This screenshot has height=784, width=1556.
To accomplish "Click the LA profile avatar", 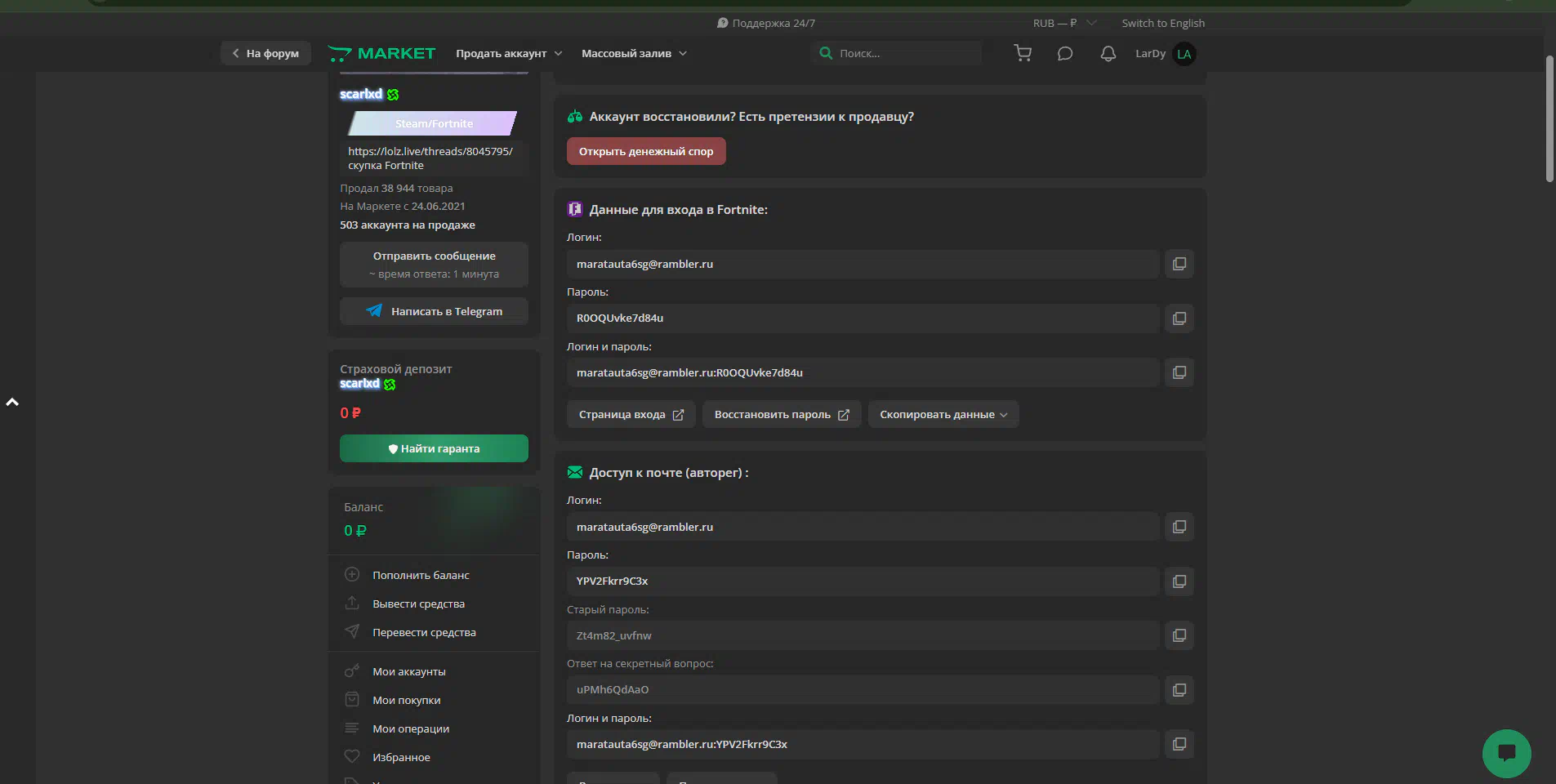I will 1184,54.
